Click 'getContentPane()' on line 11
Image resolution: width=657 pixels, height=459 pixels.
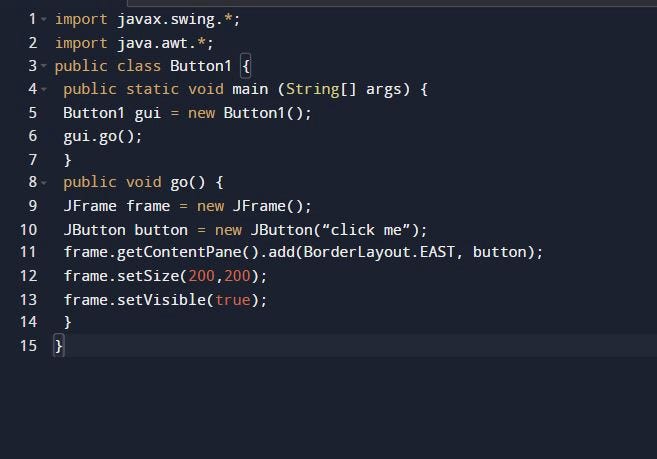[x=188, y=252]
